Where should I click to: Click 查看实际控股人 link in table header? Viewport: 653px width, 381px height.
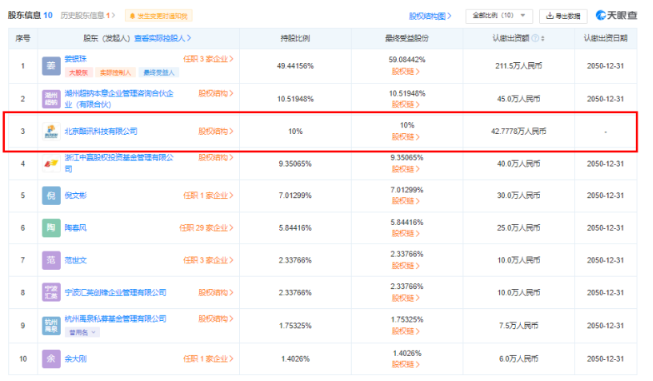point(162,38)
